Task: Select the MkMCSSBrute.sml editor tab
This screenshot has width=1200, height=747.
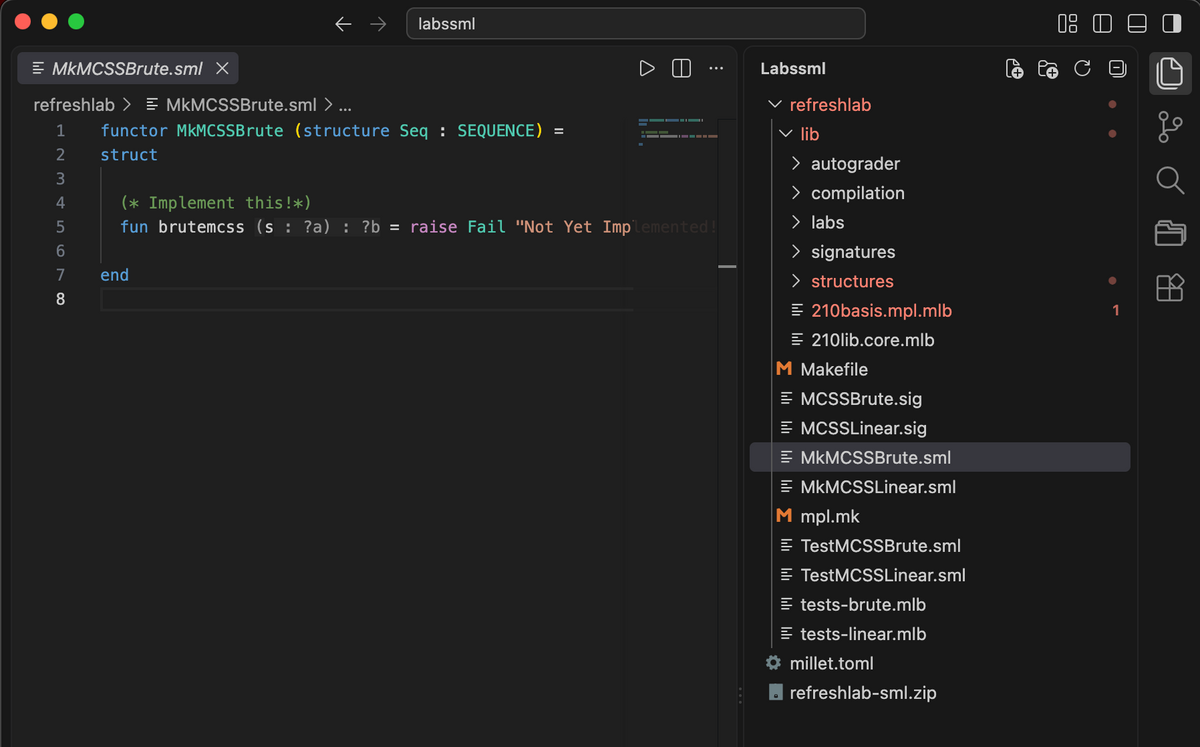Action: pyautogui.click(x=128, y=69)
